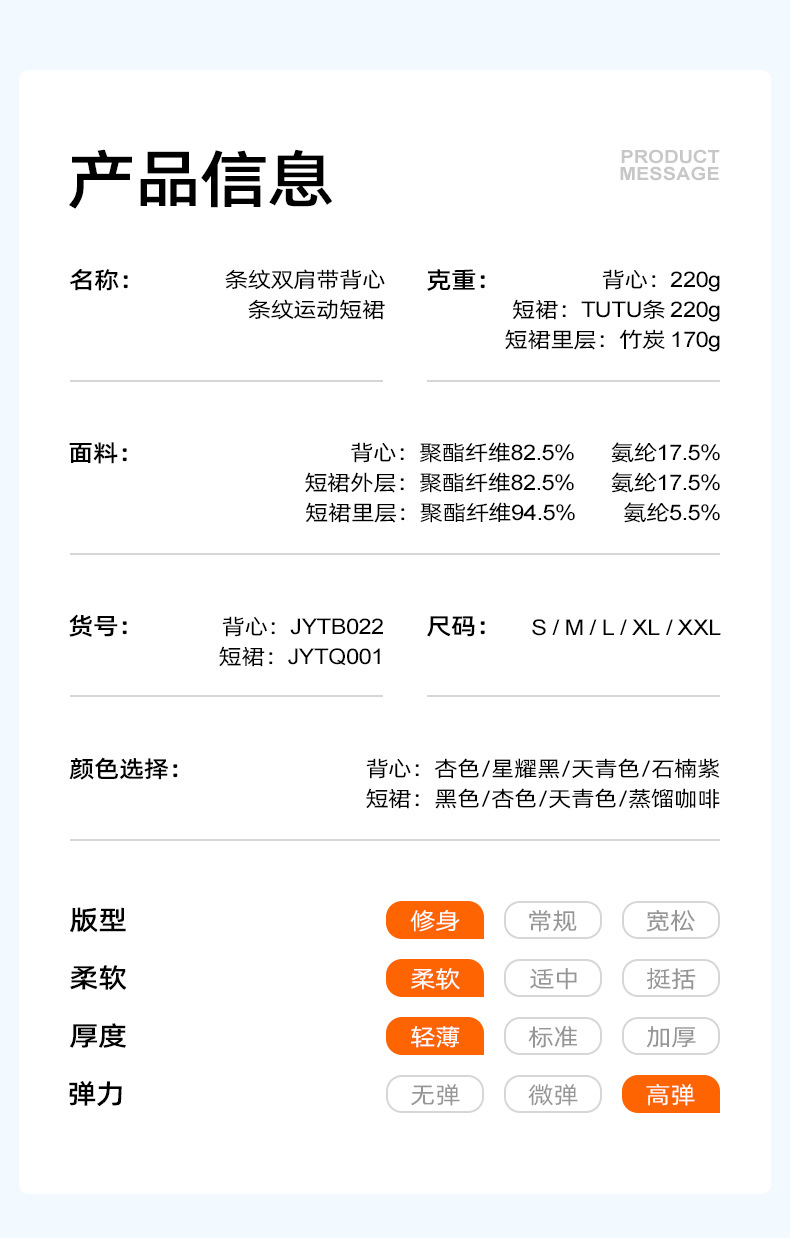Toggle the 轻薄 thickness option
790x1238 pixels.
pyautogui.click(x=435, y=1036)
